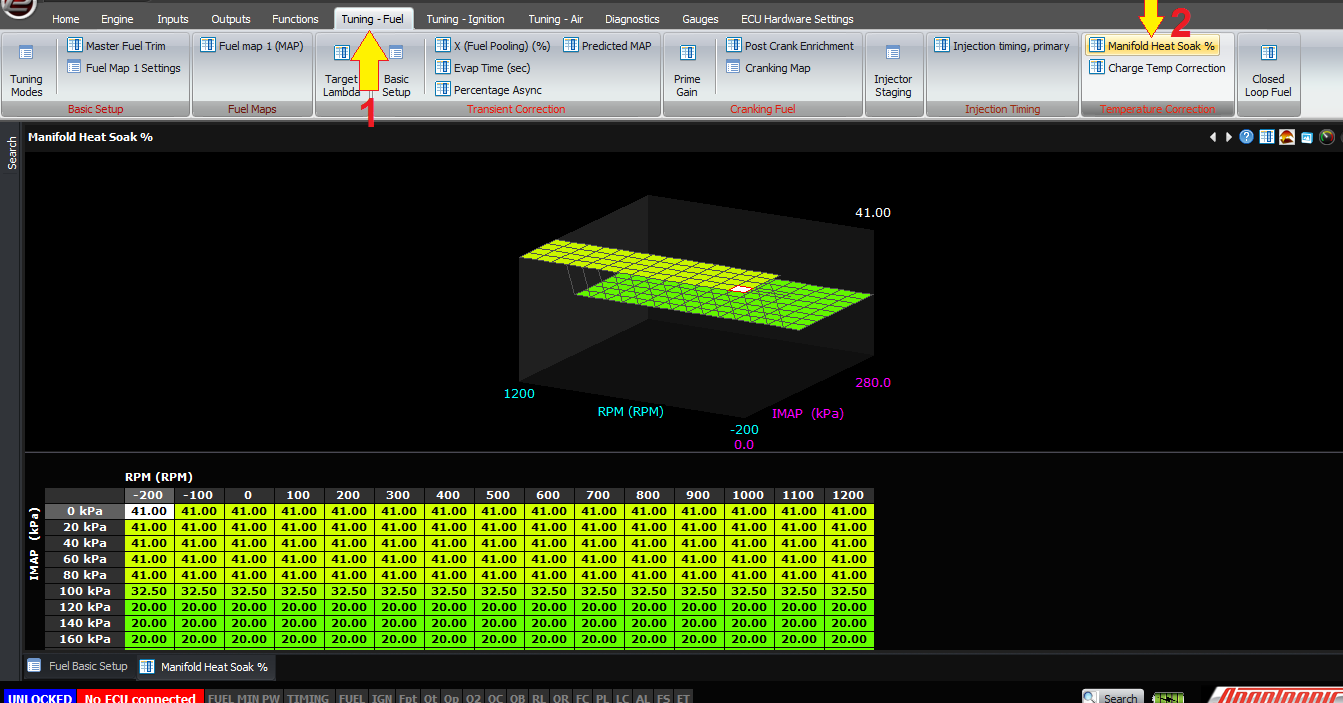Select the 160 kPa row header
The width and height of the screenshot is (1343, 703).
coord(86,639)
